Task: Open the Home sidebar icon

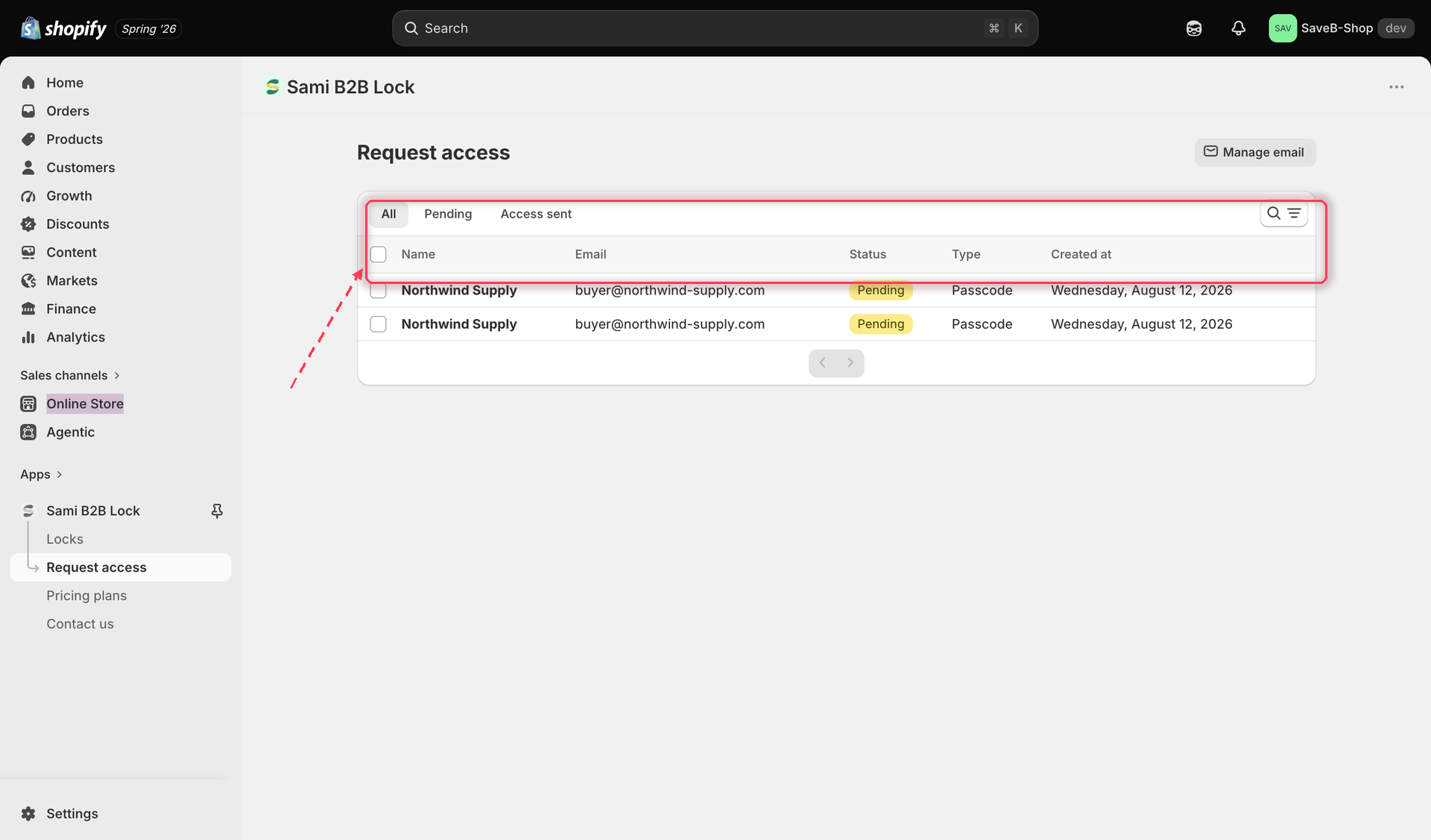Action: coord(28,83)
